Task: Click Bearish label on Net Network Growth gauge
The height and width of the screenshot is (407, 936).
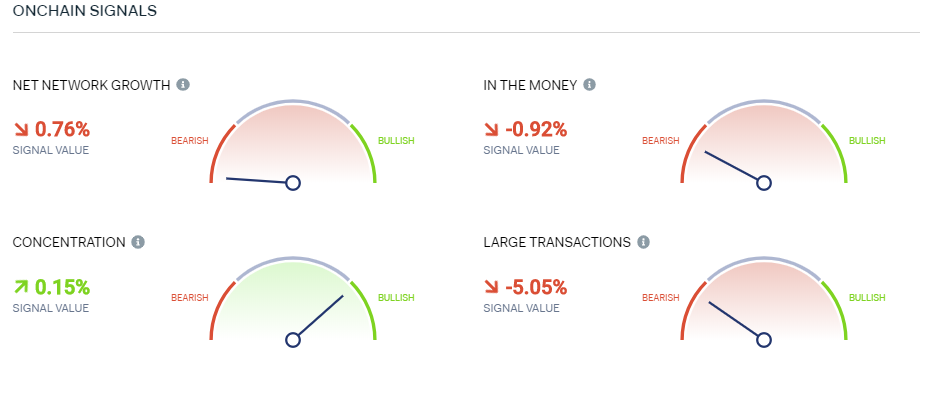Action: [190, 141]
